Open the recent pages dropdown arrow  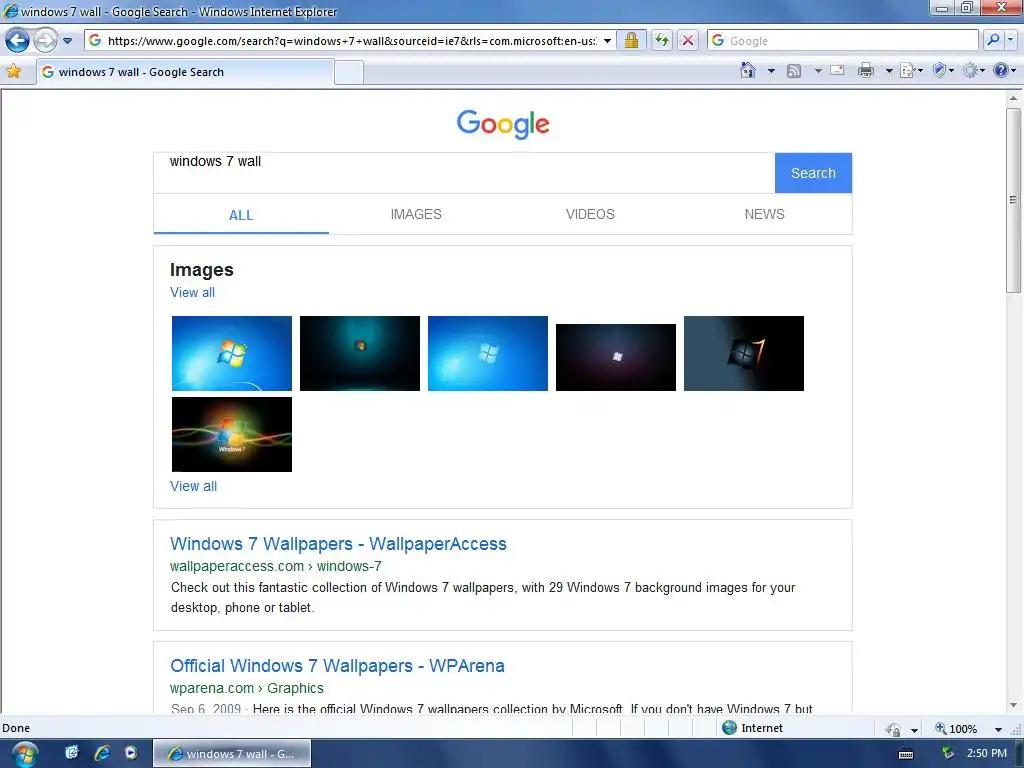coord(67,41)
